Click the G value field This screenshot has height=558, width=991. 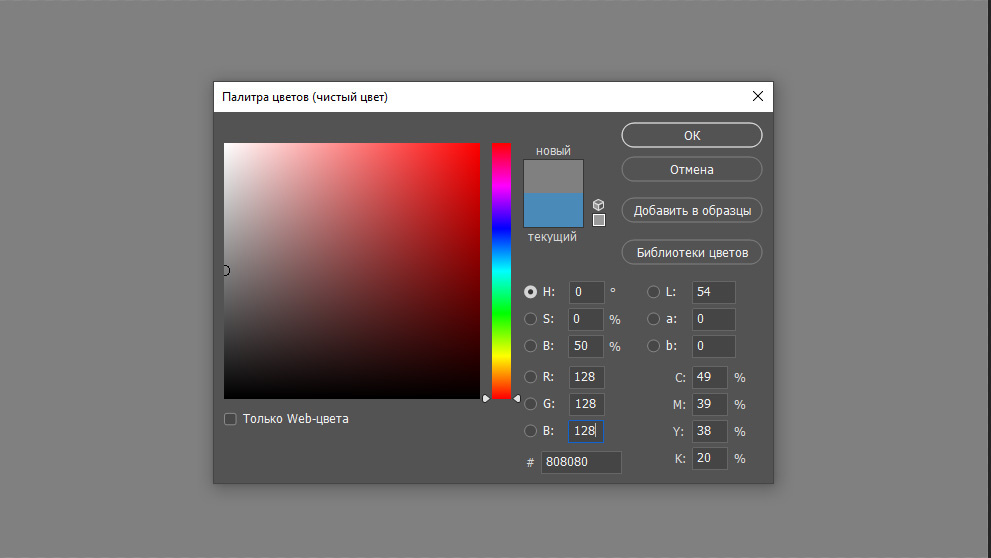[x=587, y=404]
